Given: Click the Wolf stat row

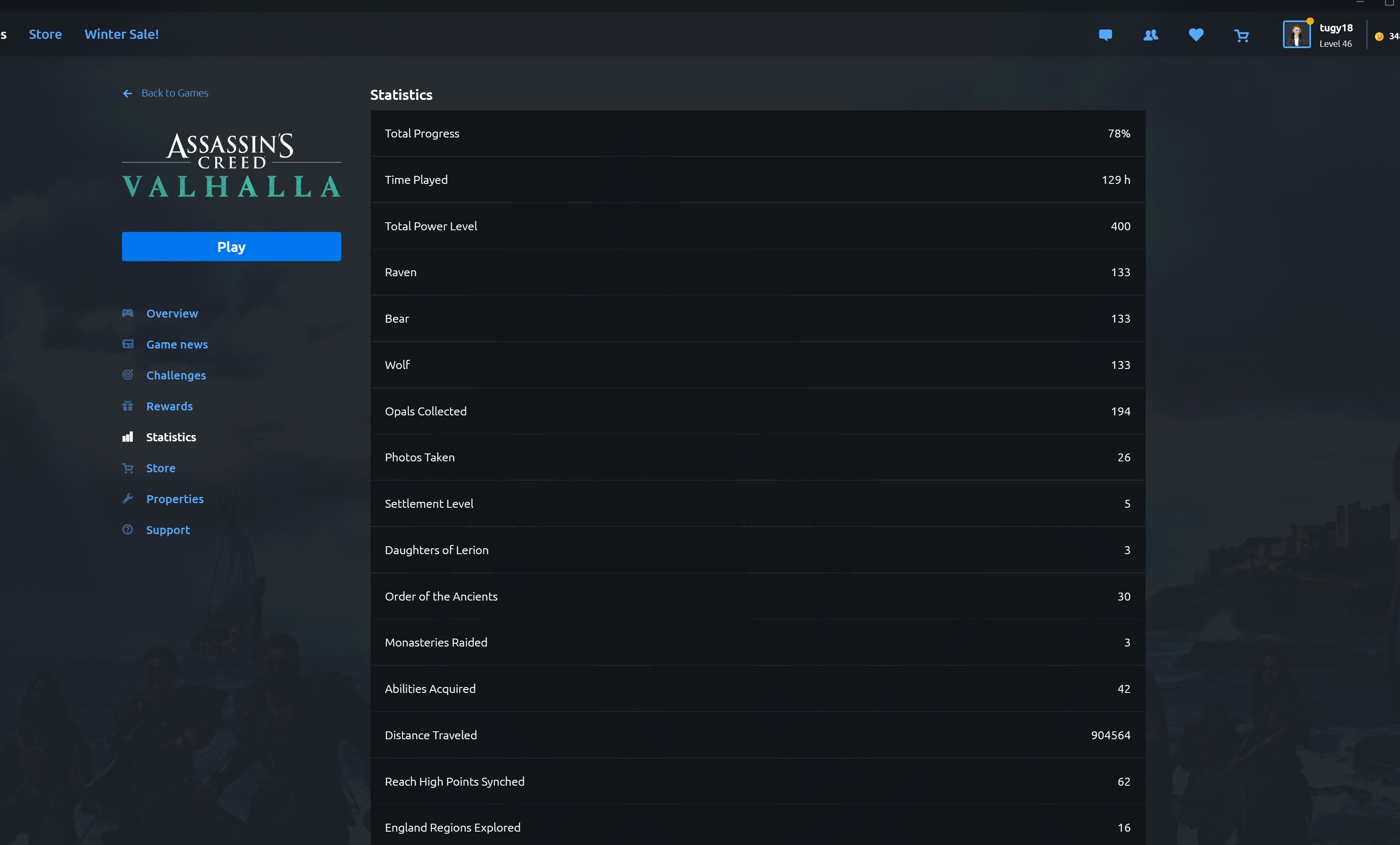Looking at the screenshot, I should tap(757, 365).
